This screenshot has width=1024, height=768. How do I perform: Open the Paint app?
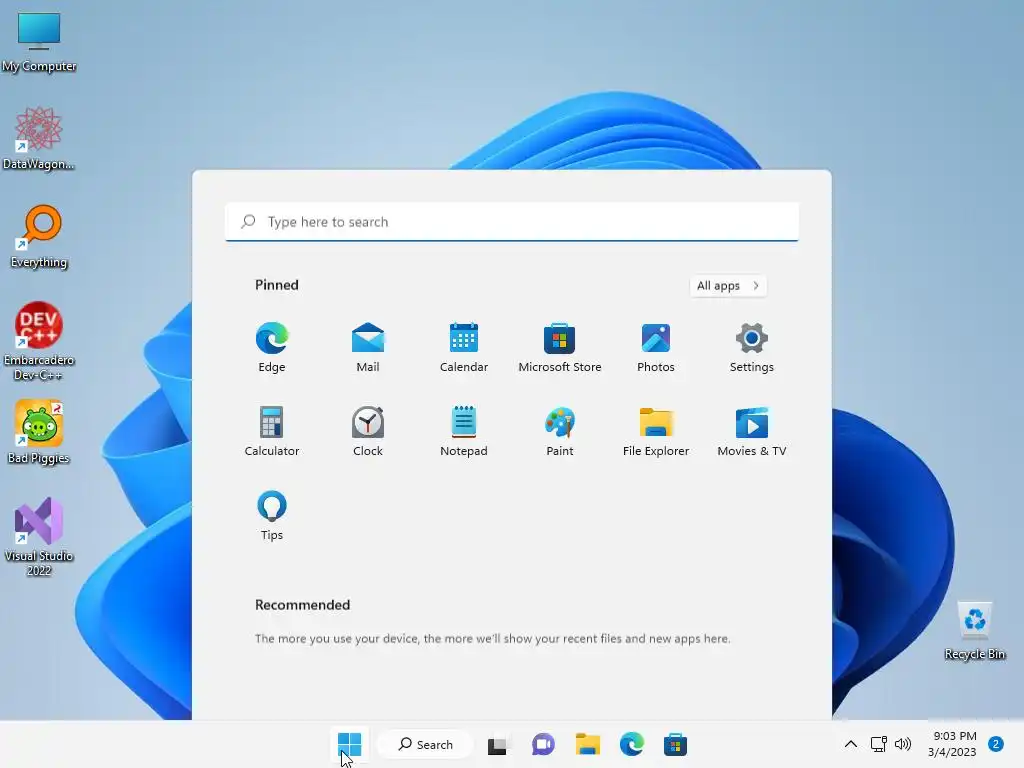tap(560, 431)
